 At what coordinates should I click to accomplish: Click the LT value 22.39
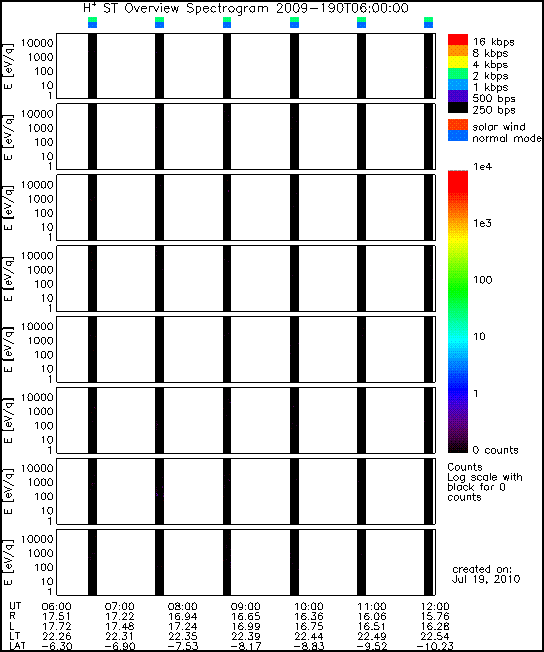(x=246, y=637)
